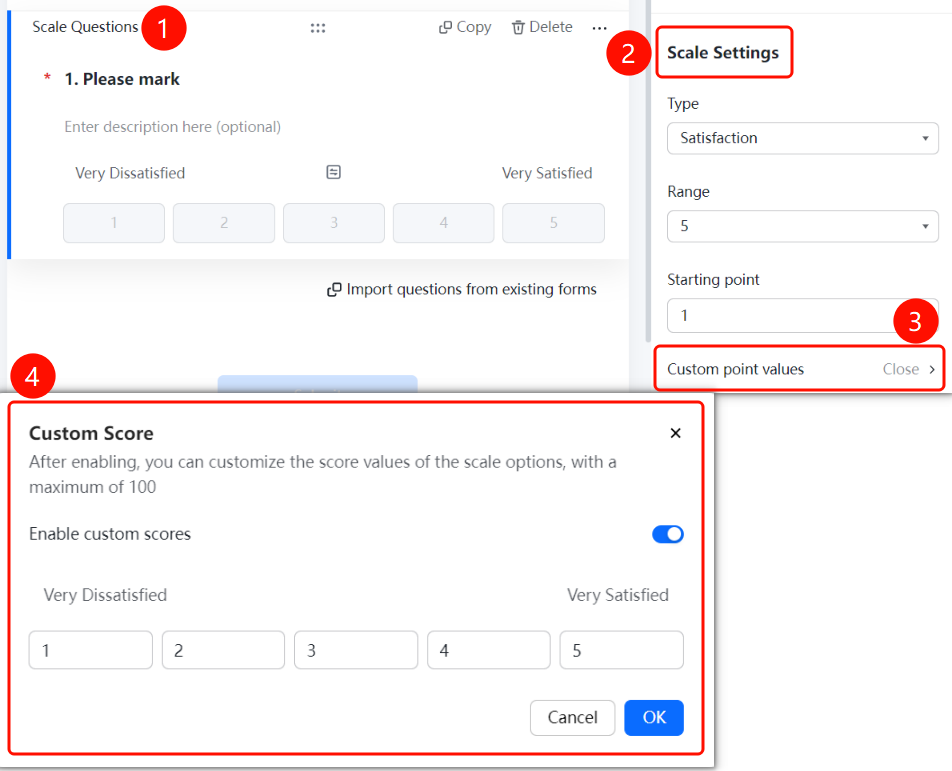Click 'Very Satisfied' label in question preview
Image resolution: width=952 pixels, height=771 pixels.
[547, 173]
